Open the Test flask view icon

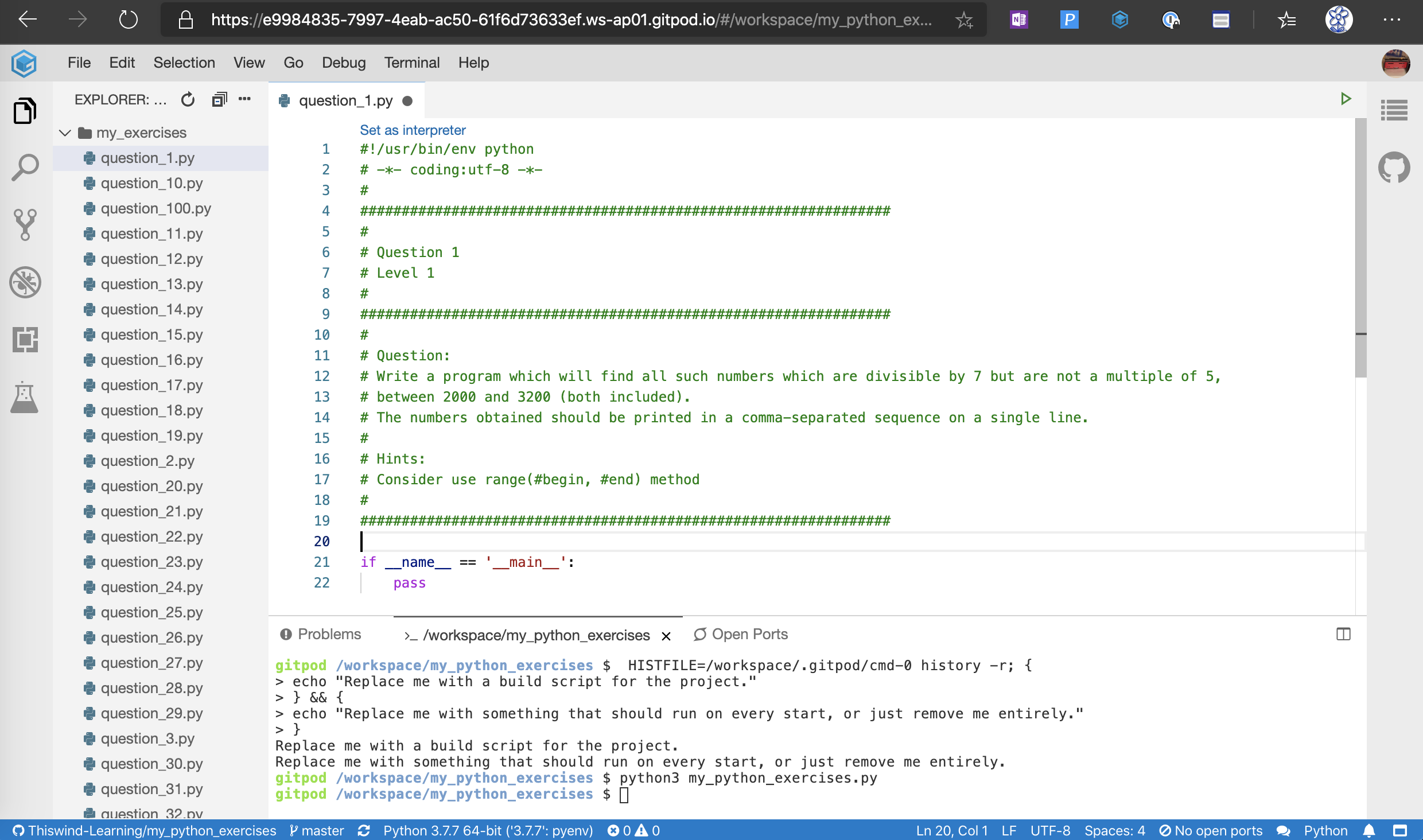coord(25,397)
